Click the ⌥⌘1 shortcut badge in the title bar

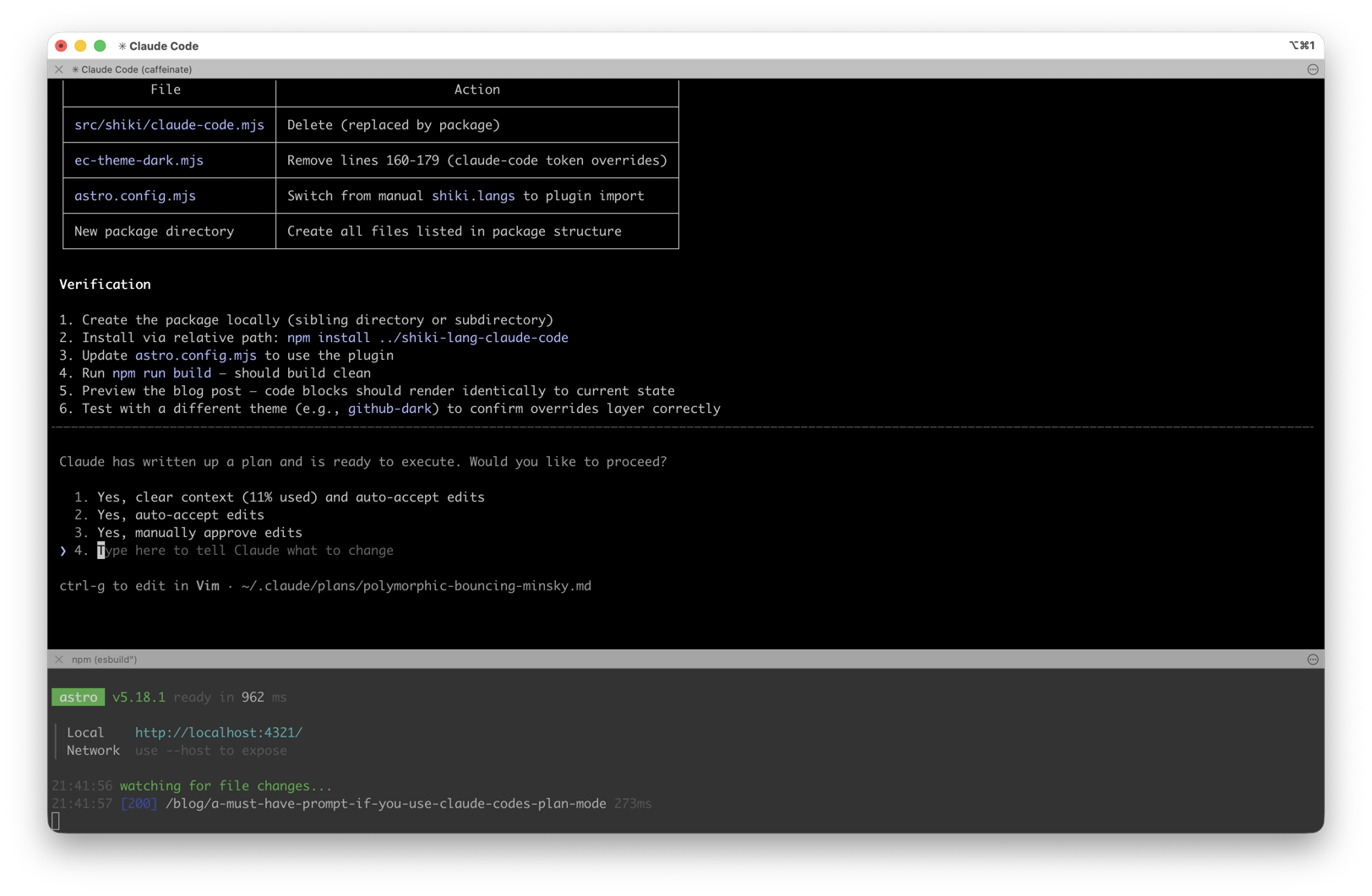point(1301,46)
